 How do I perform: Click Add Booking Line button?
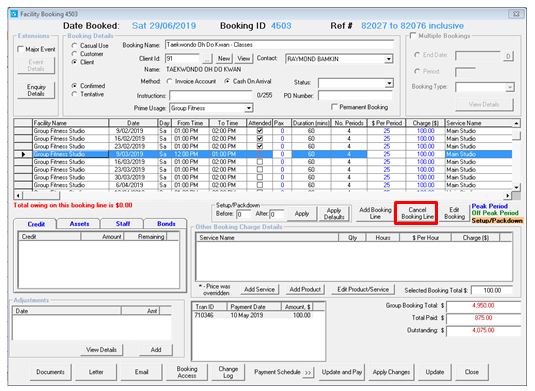pyautogui.click(x=375, y=213)
